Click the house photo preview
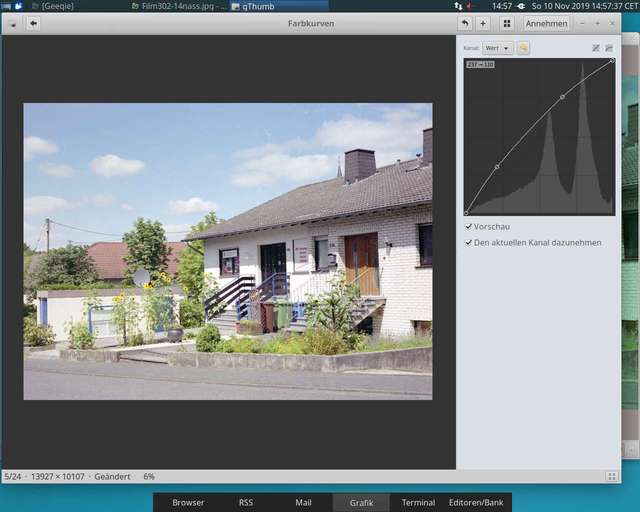Screen dimensions: 640x512 click(228, 251)
